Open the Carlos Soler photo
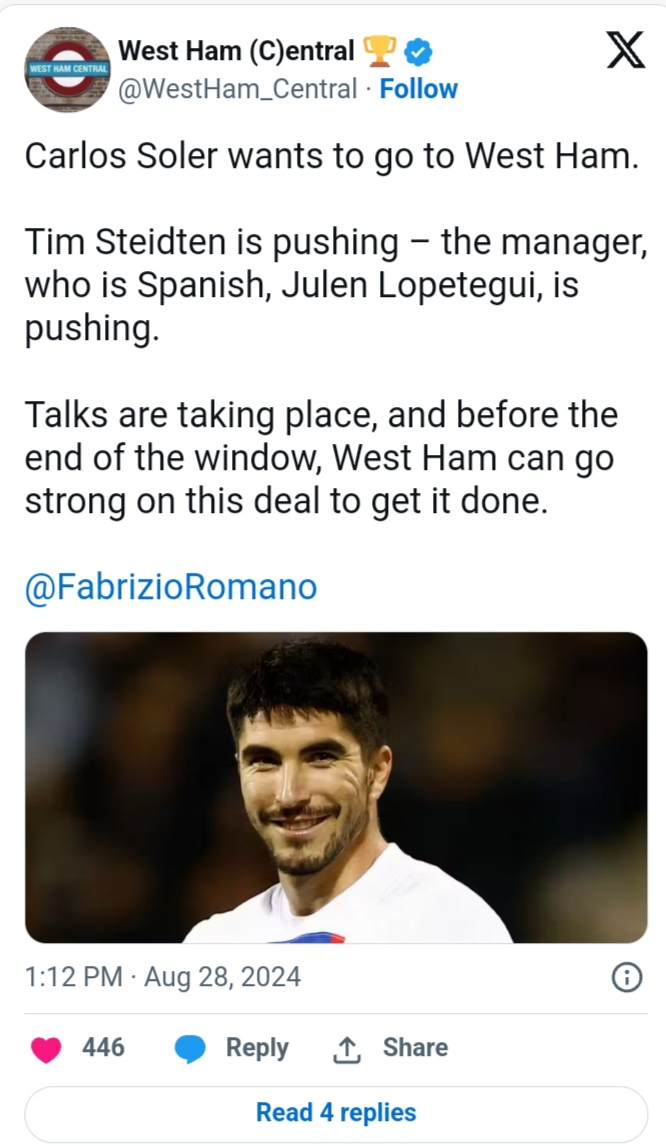The image size is (666, 1146). point(335,787)
